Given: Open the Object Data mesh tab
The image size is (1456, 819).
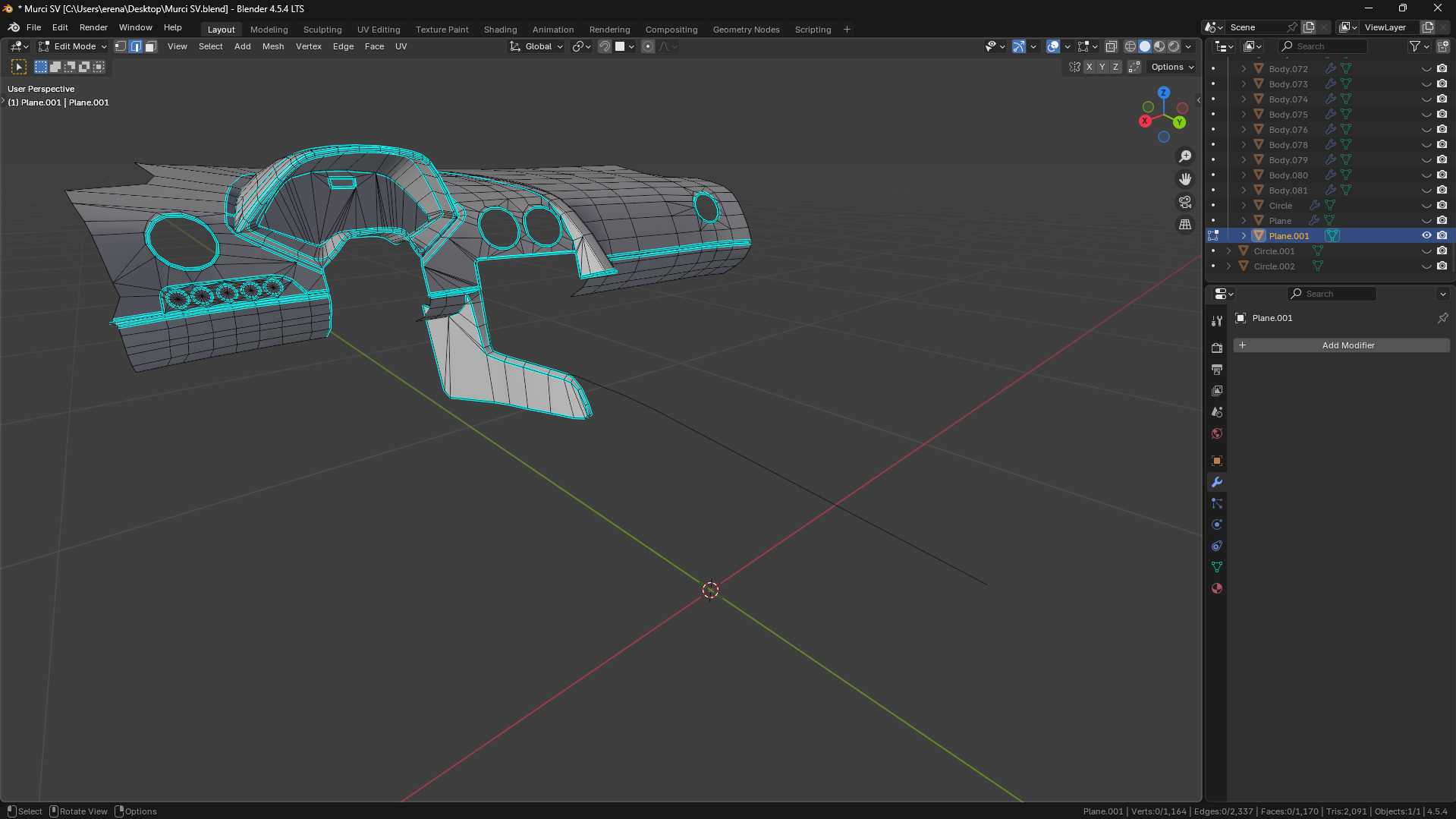Looking at the screenshot, I should pyautogui.click(x=1217, y=567).
